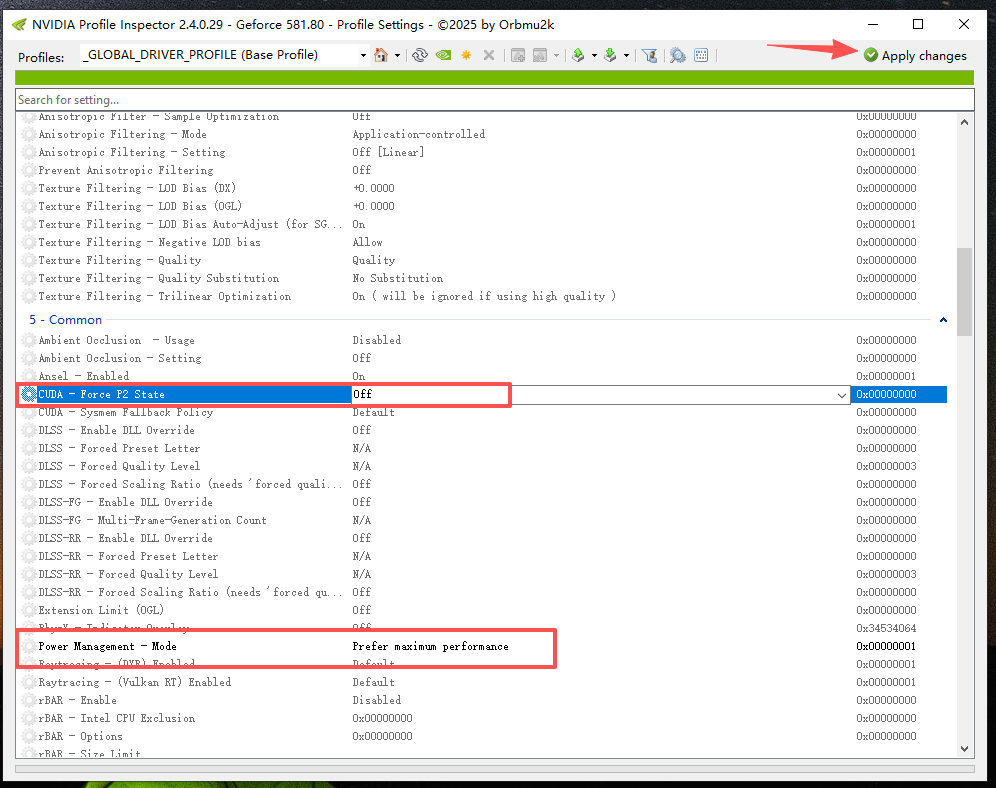996x788 pixels.
Task: Click the gear icon beside Prevent Anisotropic Filtering
Action: pyautogui.click(x=29, y=171)
